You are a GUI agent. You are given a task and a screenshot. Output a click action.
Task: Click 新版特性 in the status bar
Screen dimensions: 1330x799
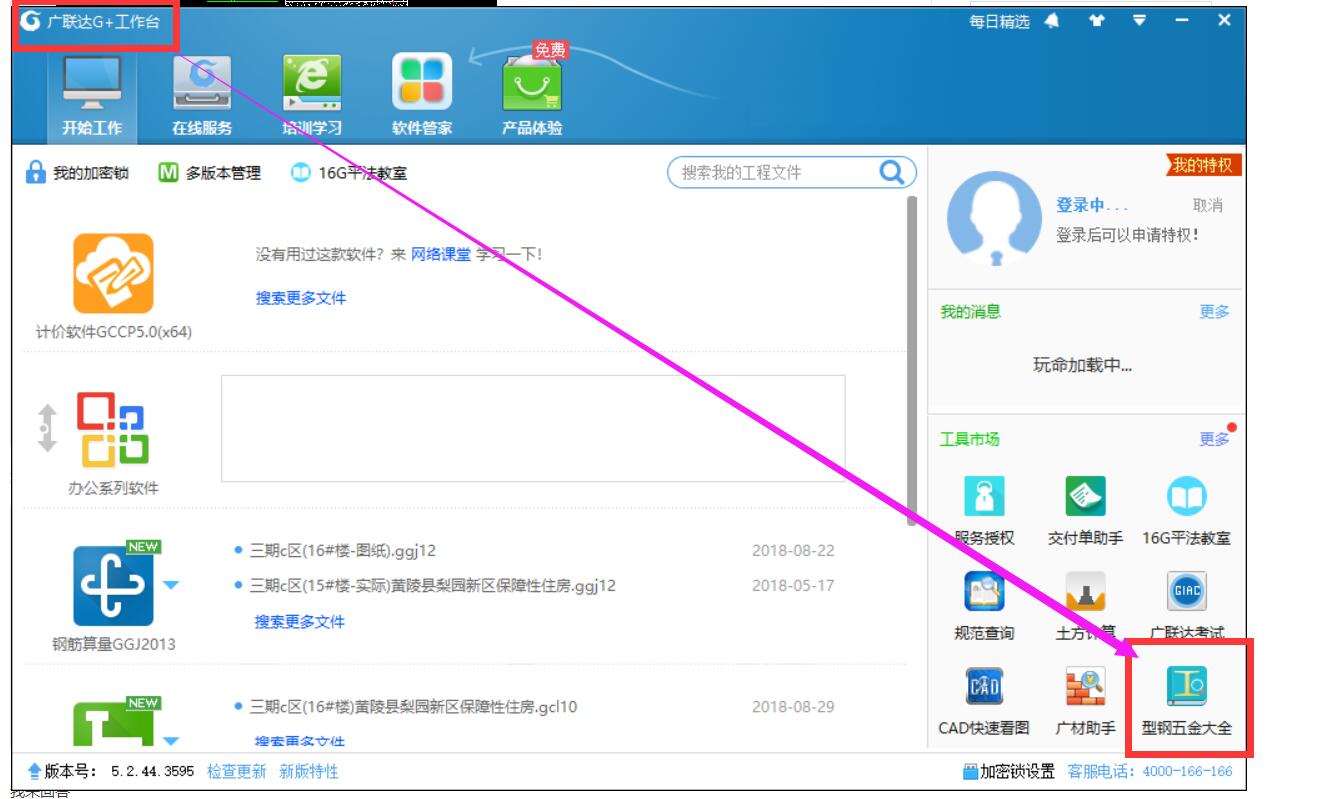point(309,771)
